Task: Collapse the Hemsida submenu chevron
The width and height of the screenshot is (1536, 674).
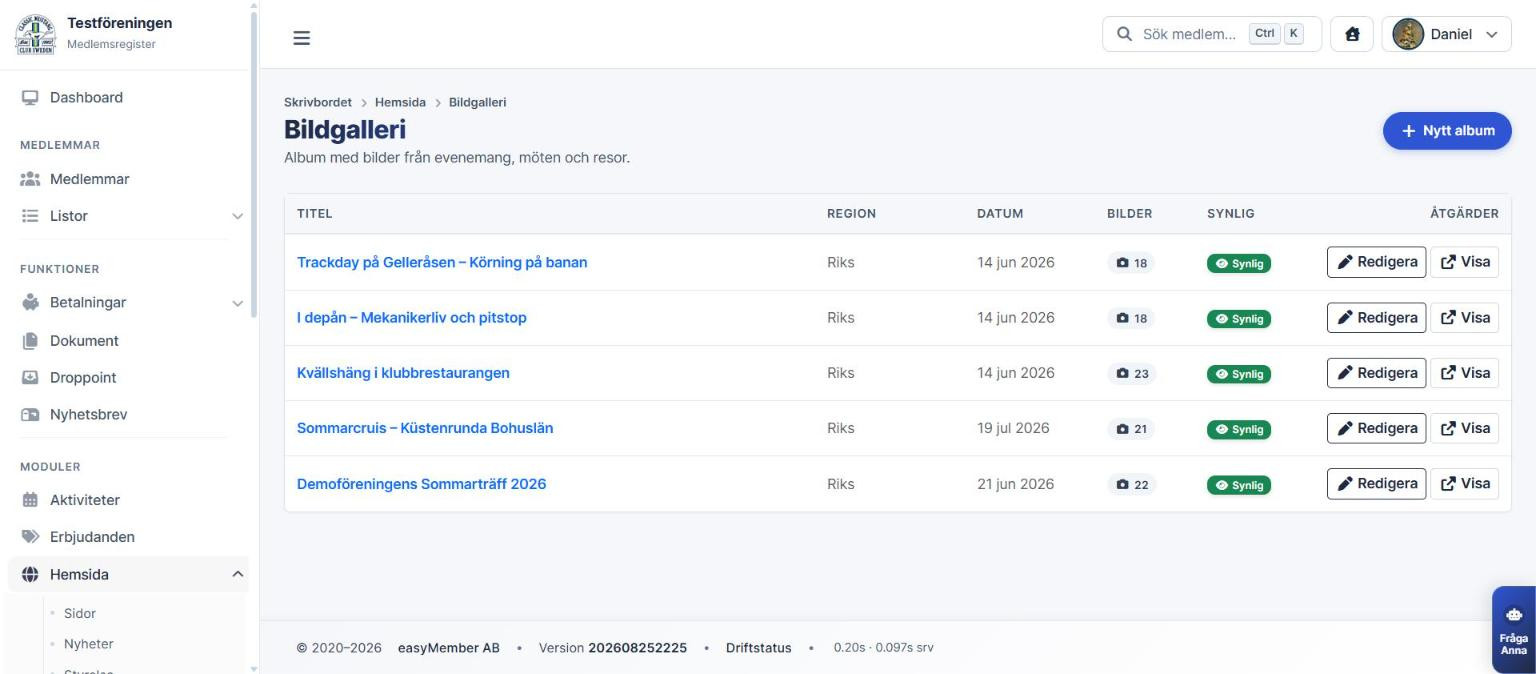Action: coord(237,575)
